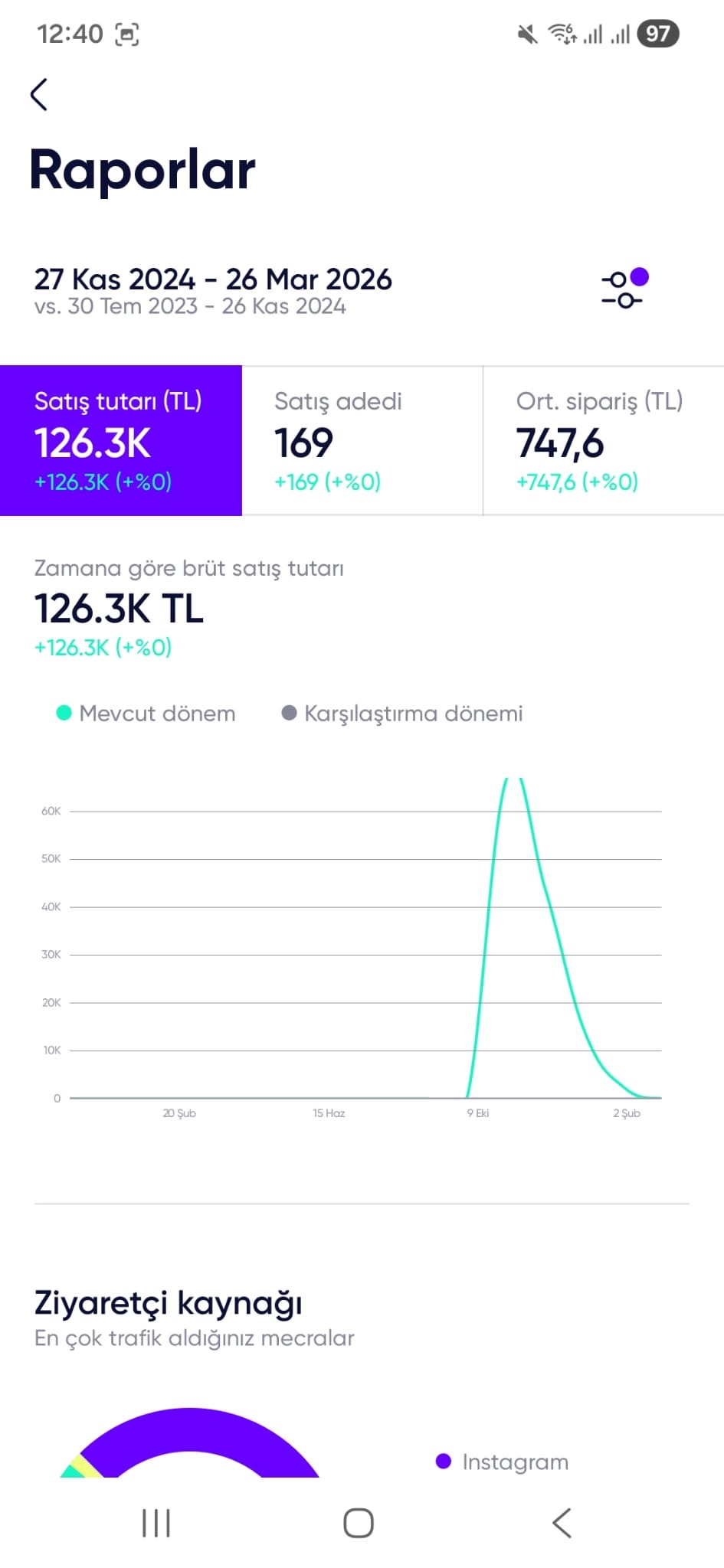Image resolution: width=724 pixels, height=1568 pixels.
Task: Open the report filter settings icon
Action: coord(625,289)
